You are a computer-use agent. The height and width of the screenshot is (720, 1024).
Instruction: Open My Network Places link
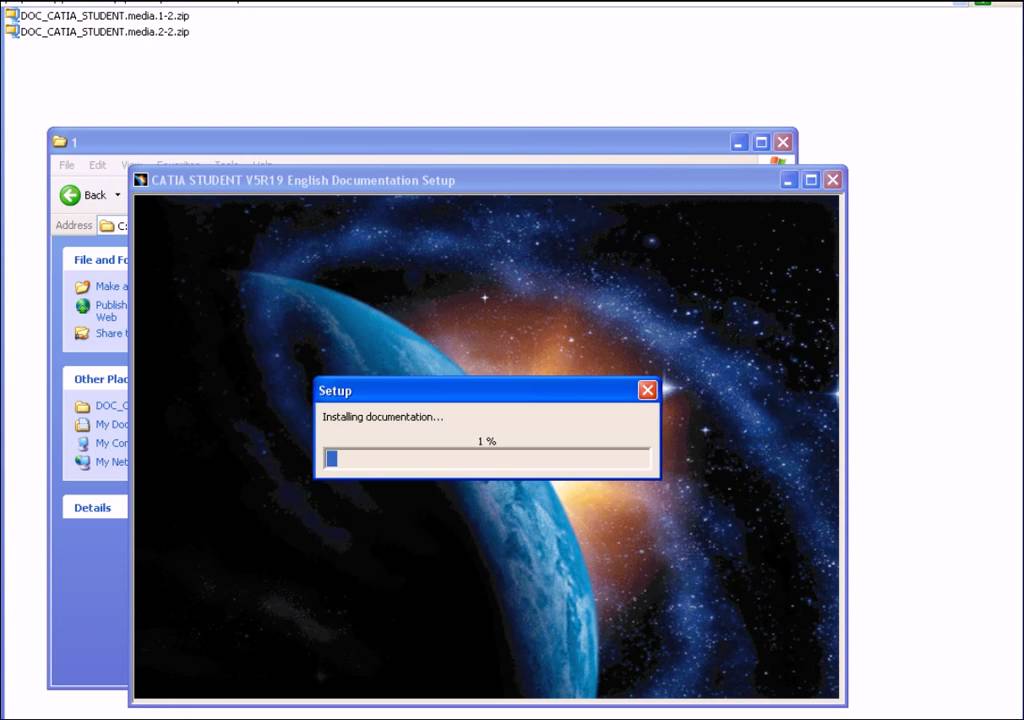click(112, 462)
